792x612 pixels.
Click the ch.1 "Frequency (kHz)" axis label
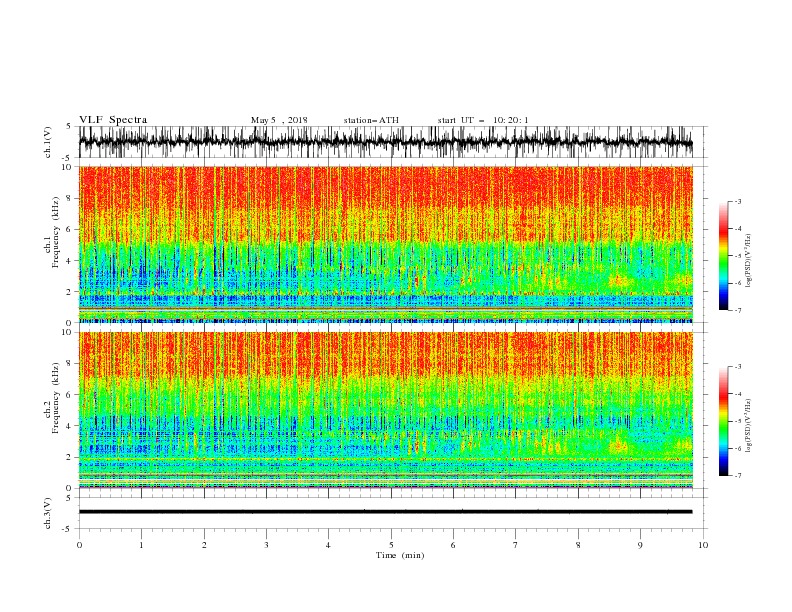(x=57, y=232)
